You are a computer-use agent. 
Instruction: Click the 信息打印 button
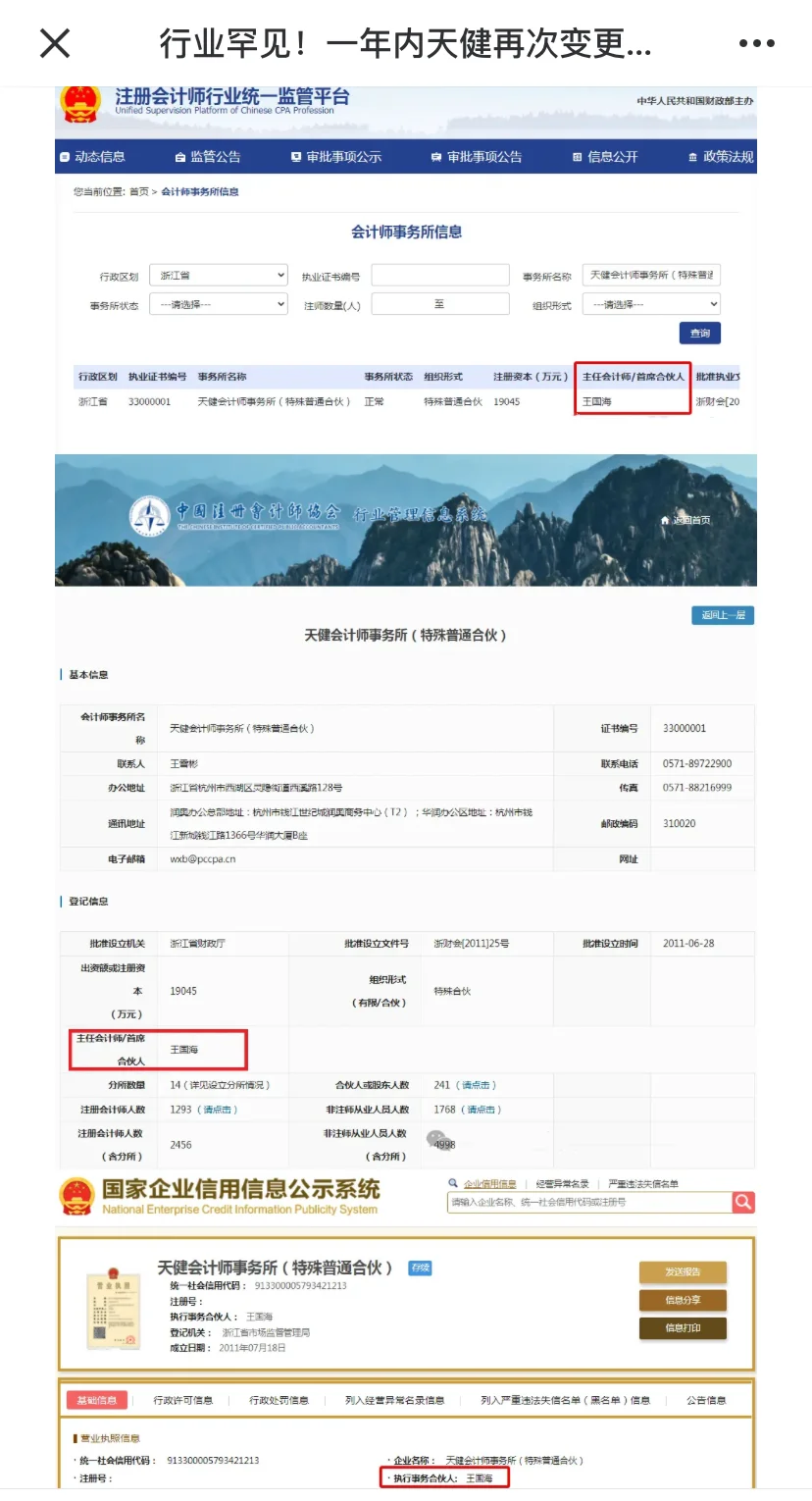coord(683,1328)
